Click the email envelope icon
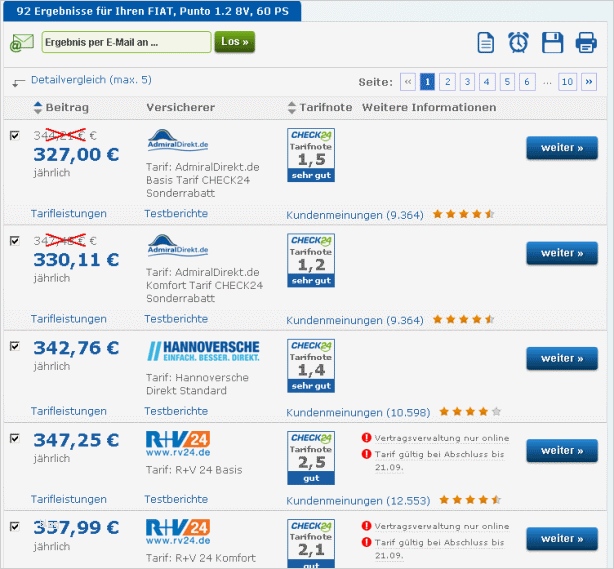 pyautogui.click(x=22, y=42)
